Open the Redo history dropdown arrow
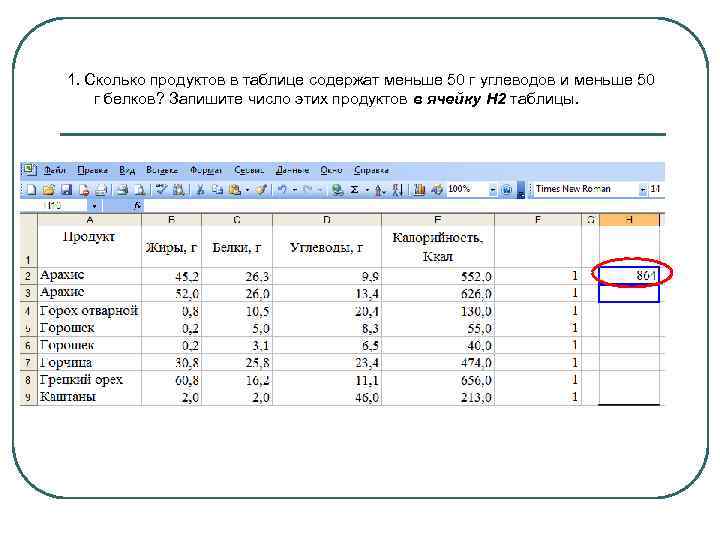The height and width of the screenshot is (540, 720). 320,190
